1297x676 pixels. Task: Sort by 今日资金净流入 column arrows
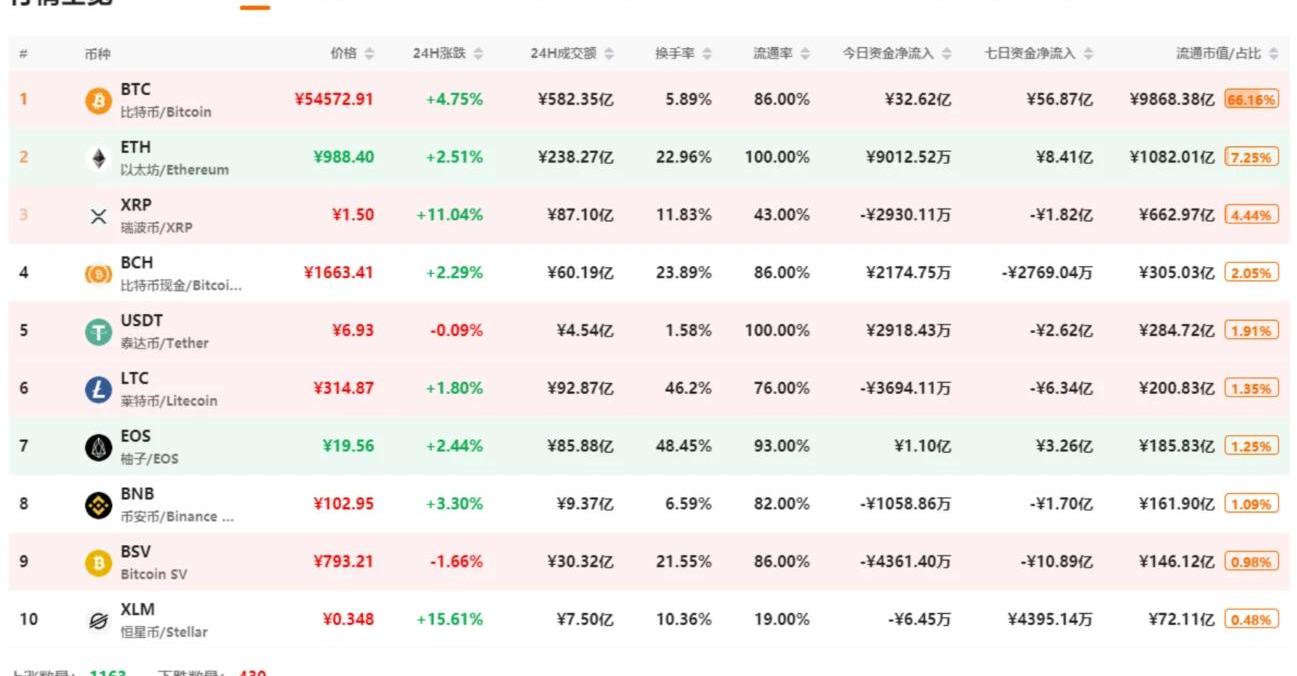tap(946, 54)
